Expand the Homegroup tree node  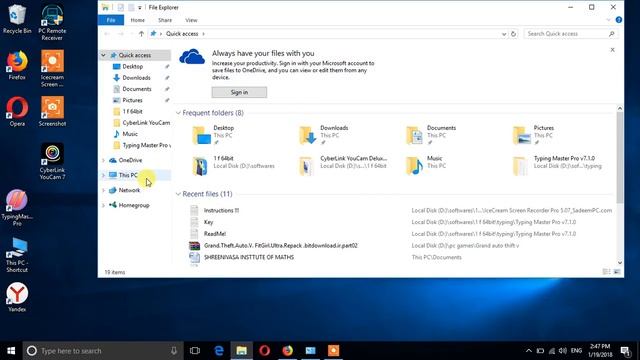click(104, 205)
